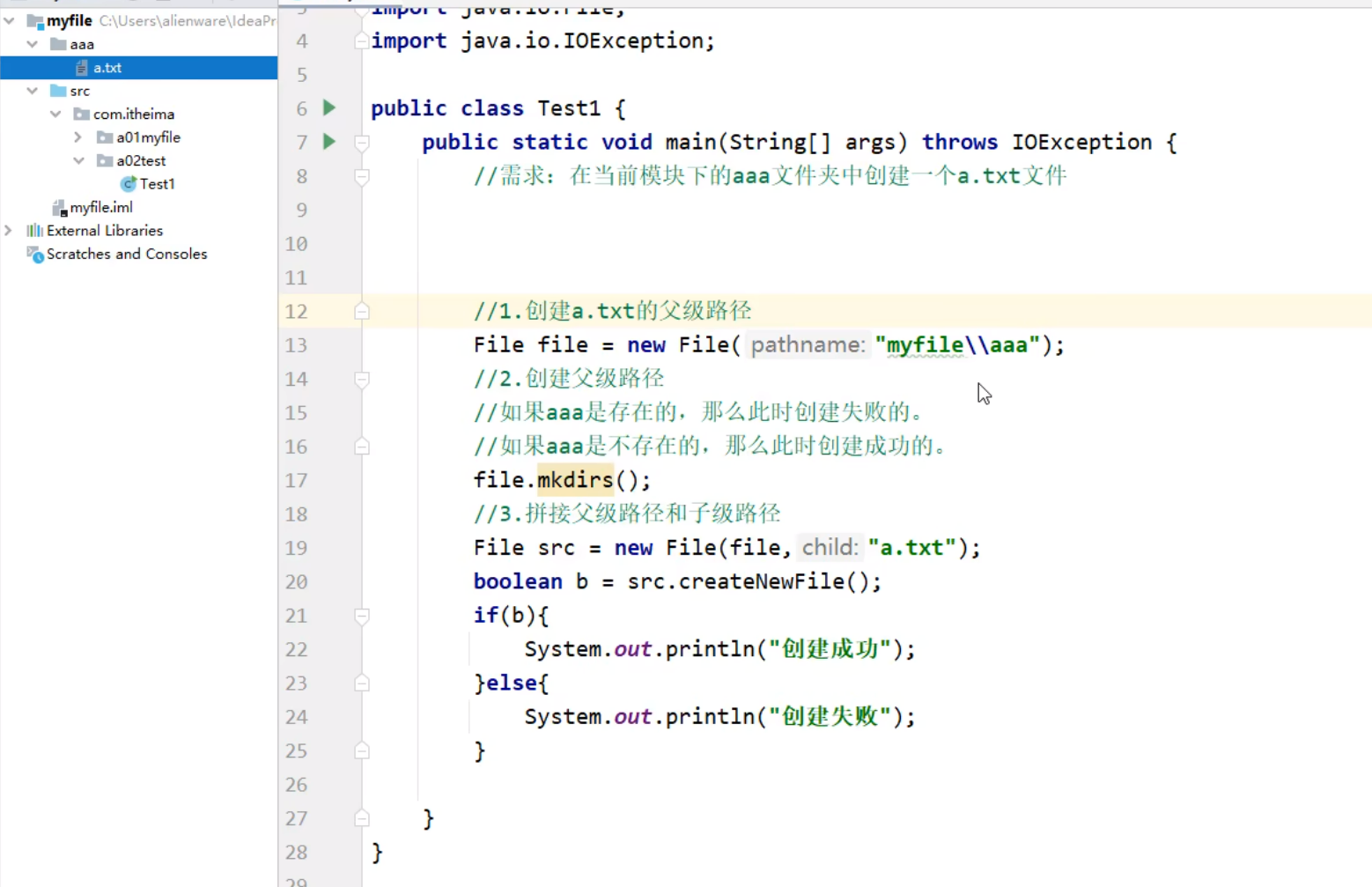Collapse the a02test package chevron
This screenshot has height=887, width=1372.
(x=77, y=160)
